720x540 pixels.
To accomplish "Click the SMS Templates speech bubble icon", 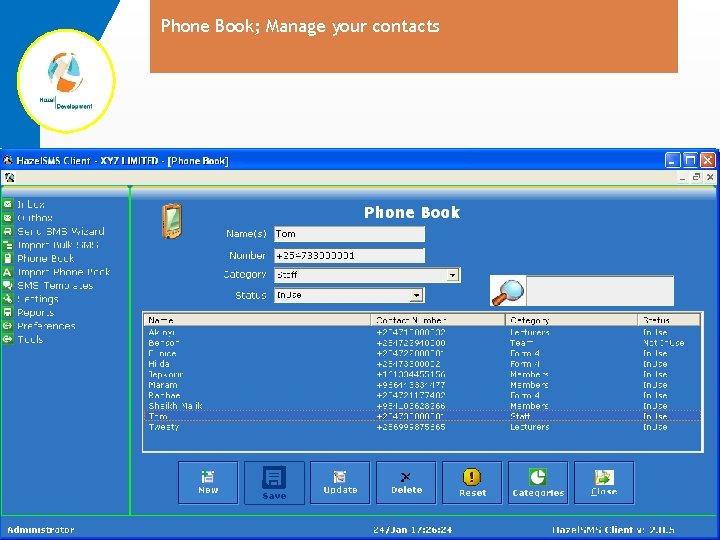I will [8, 285].
